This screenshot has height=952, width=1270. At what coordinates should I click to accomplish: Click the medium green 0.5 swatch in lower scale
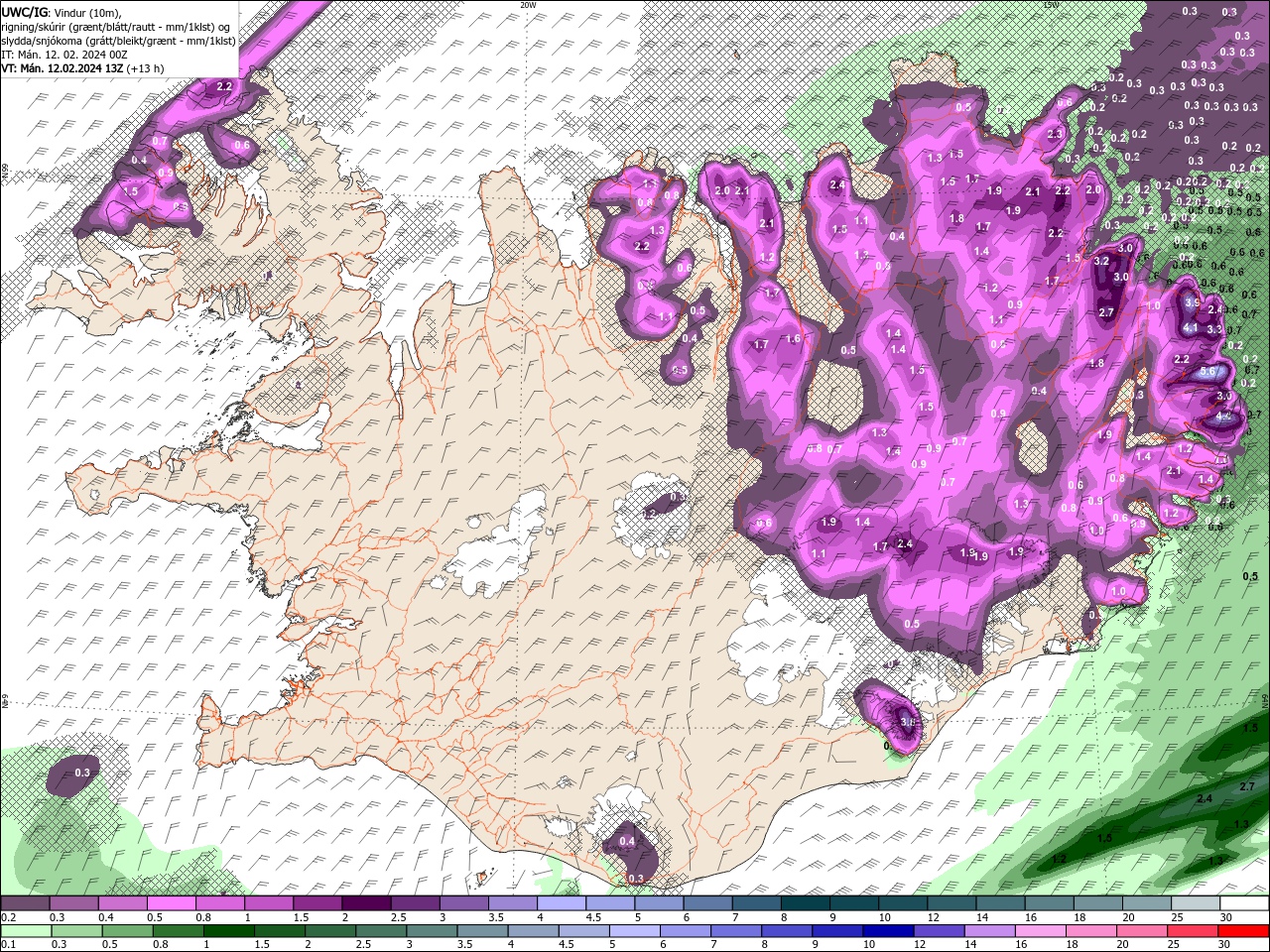coord(127,931)
